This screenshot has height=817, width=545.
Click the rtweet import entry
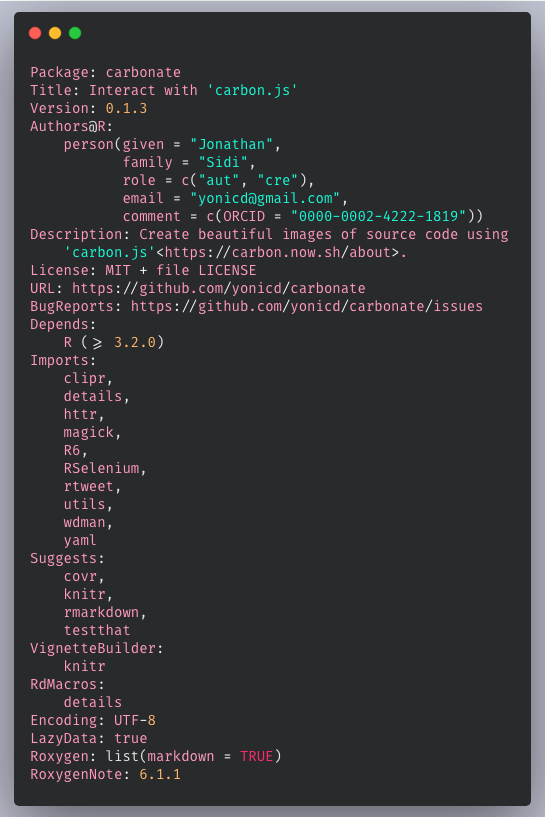[x=89, y=487]
